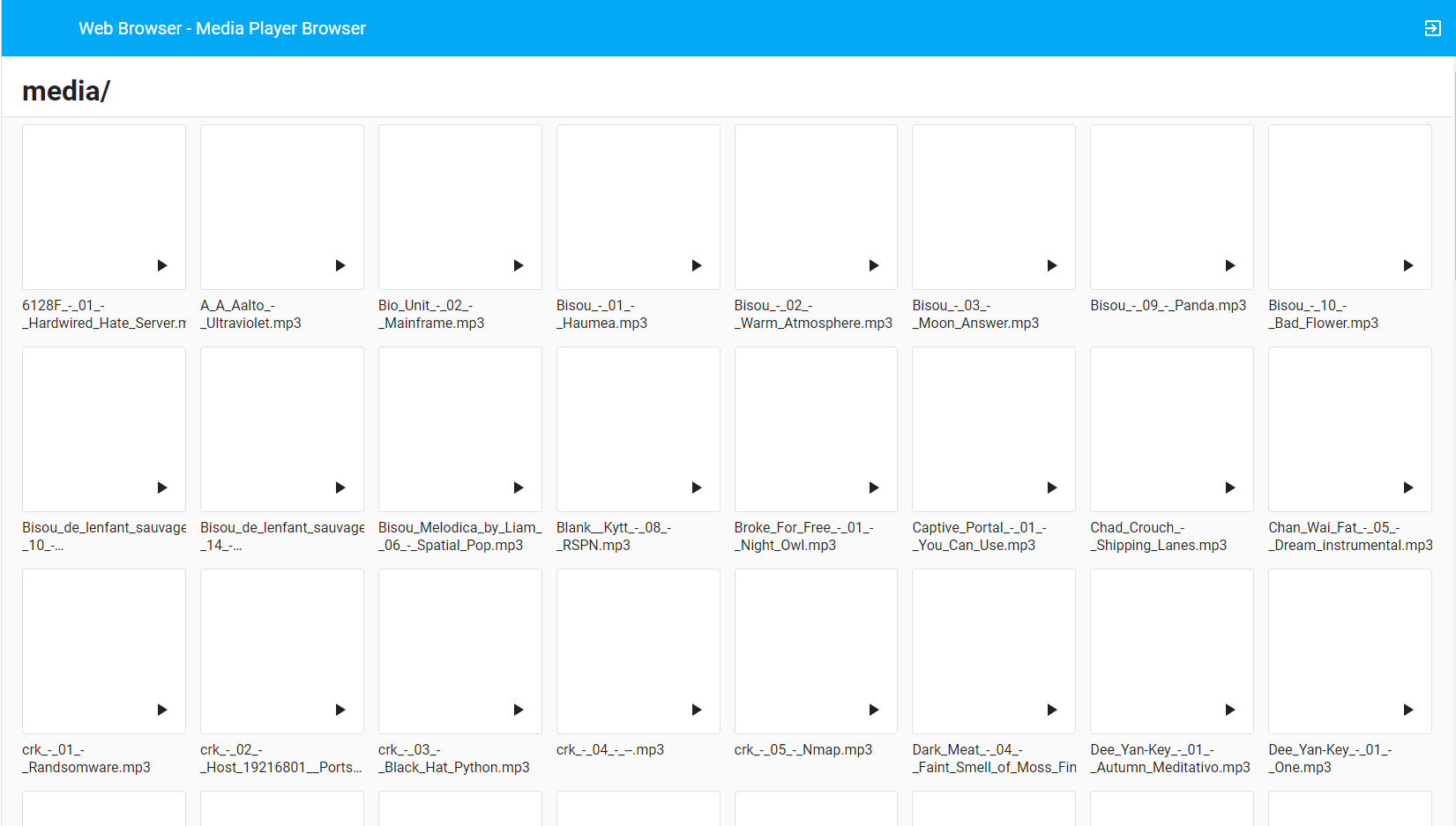The height and width of the screenshot is (826, 1456).
Task: Click the media/ folder heading
Action: click(66, 91)
